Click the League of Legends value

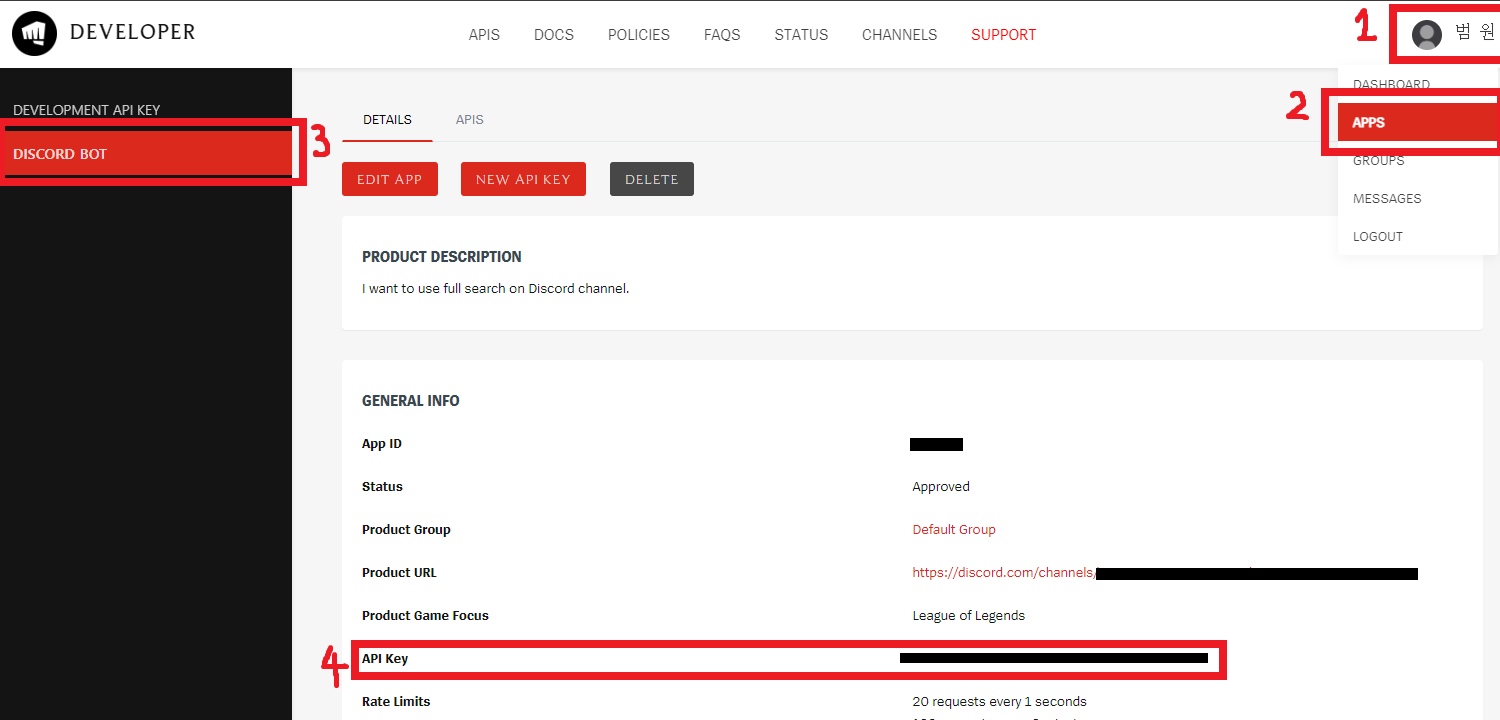pyautogui.click(x=969, y=616)
